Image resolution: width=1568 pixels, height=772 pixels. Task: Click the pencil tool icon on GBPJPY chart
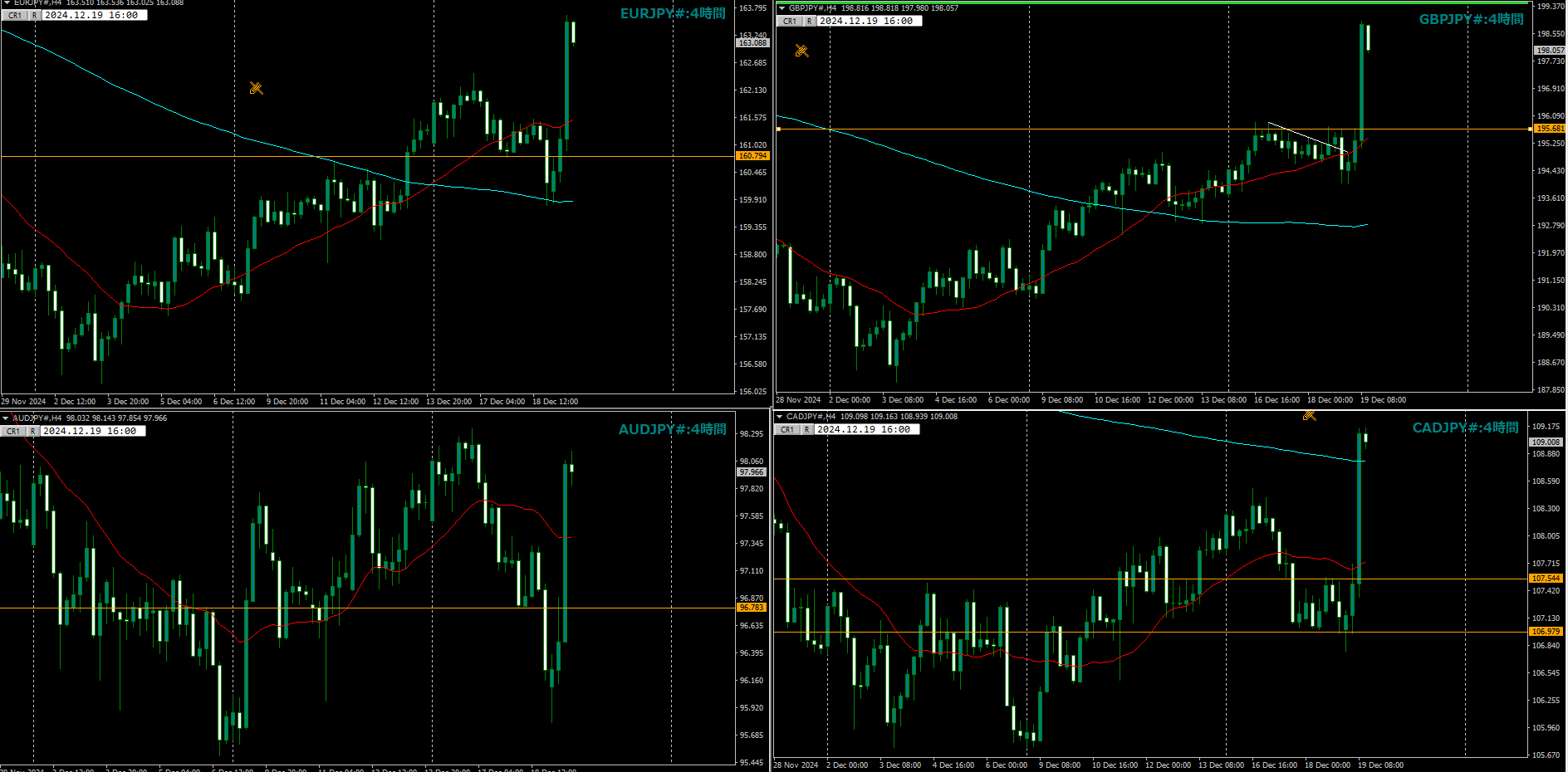[x=801, y=51]
